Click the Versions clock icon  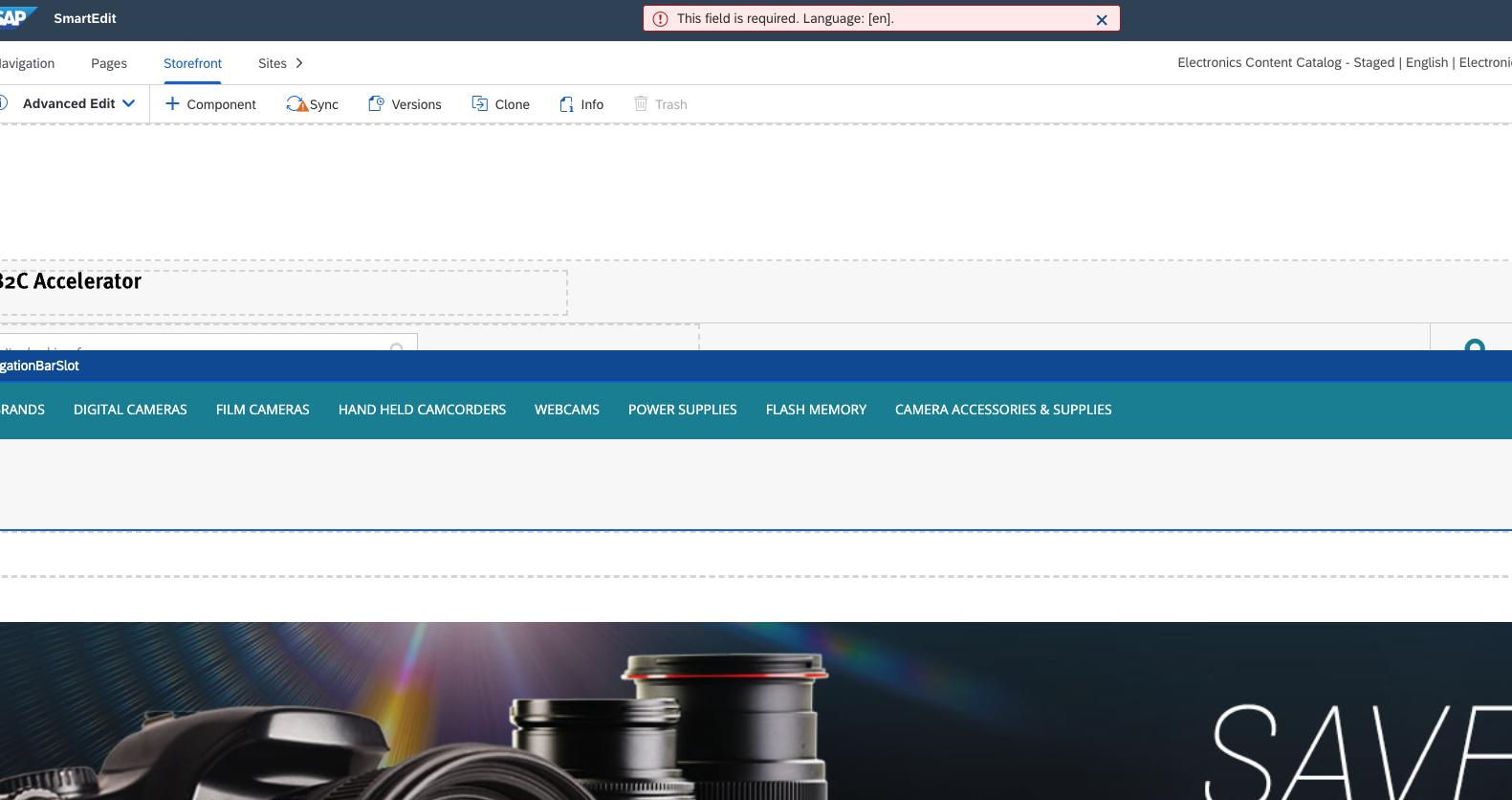[x=376, y=103]
